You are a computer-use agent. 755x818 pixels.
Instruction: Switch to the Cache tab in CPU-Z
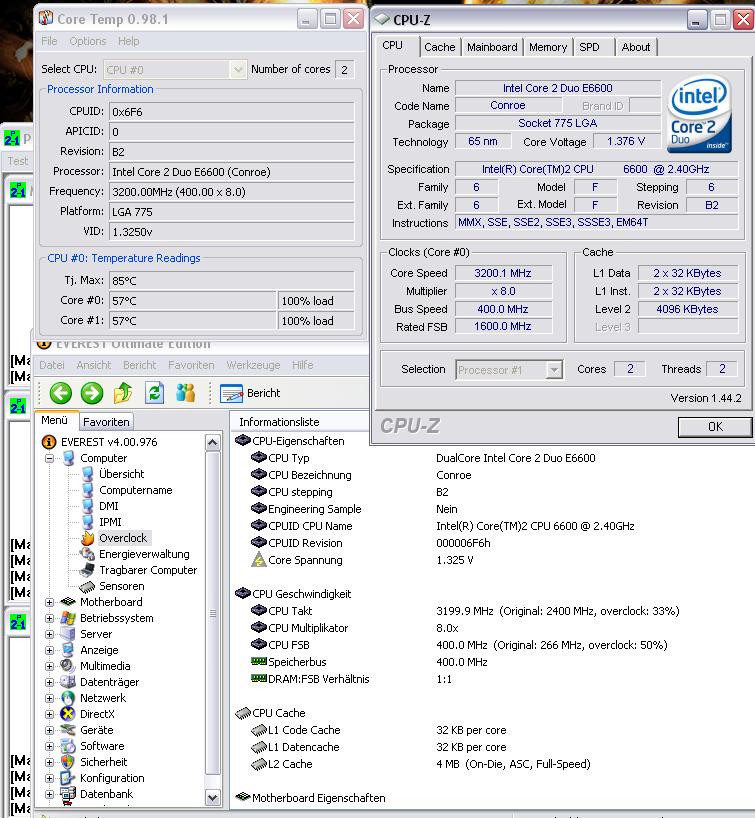439,47
